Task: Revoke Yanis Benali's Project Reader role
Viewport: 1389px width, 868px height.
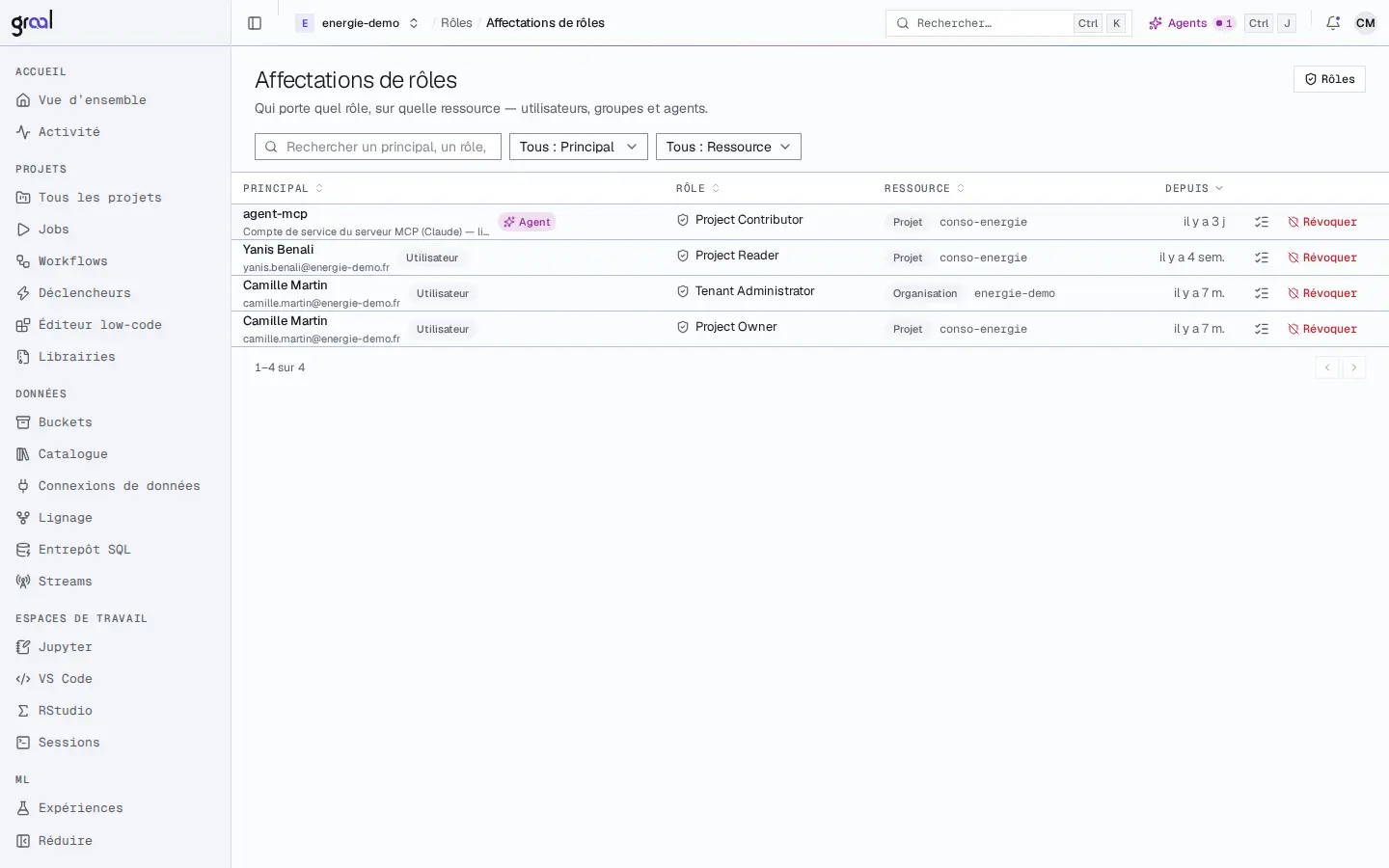Action: [x=1322, y=258]
